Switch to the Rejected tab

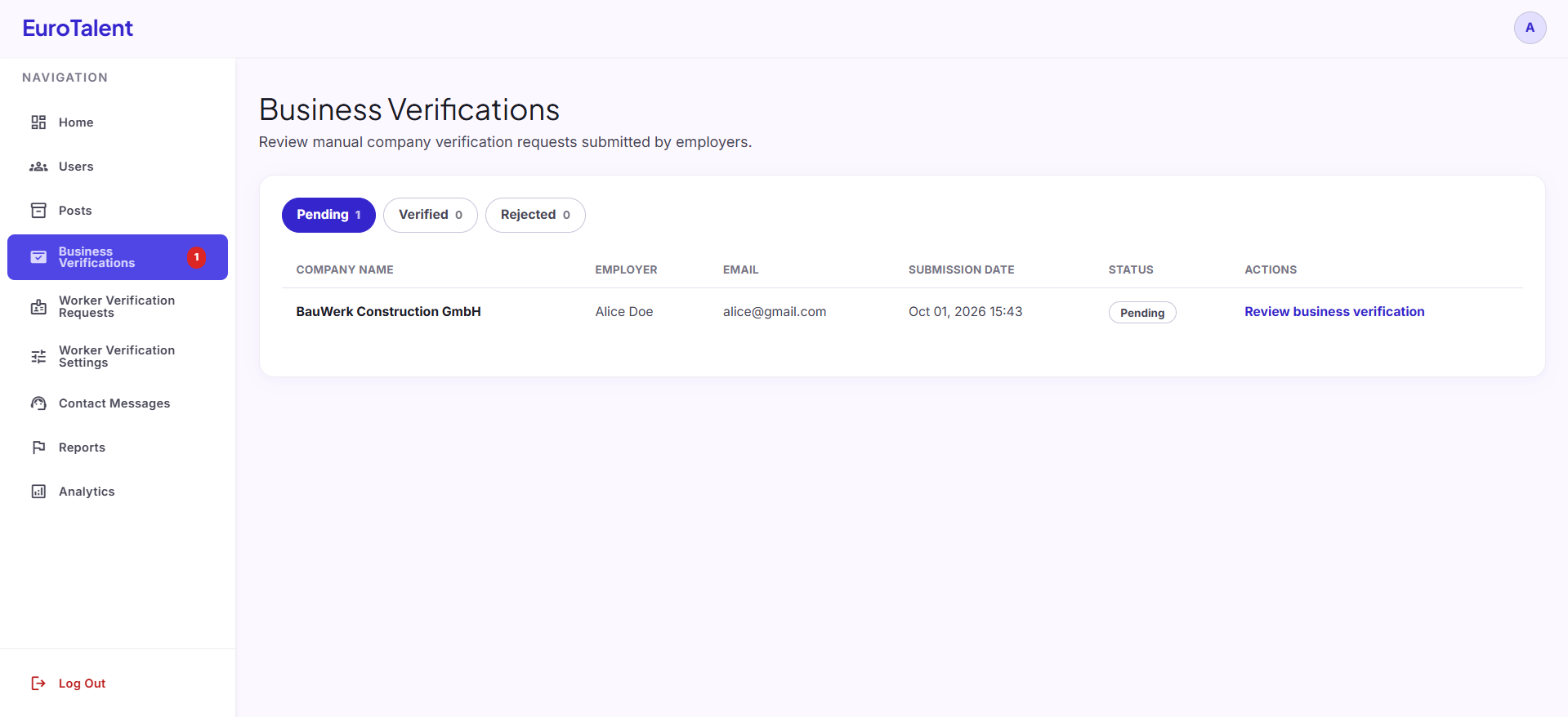535,215
